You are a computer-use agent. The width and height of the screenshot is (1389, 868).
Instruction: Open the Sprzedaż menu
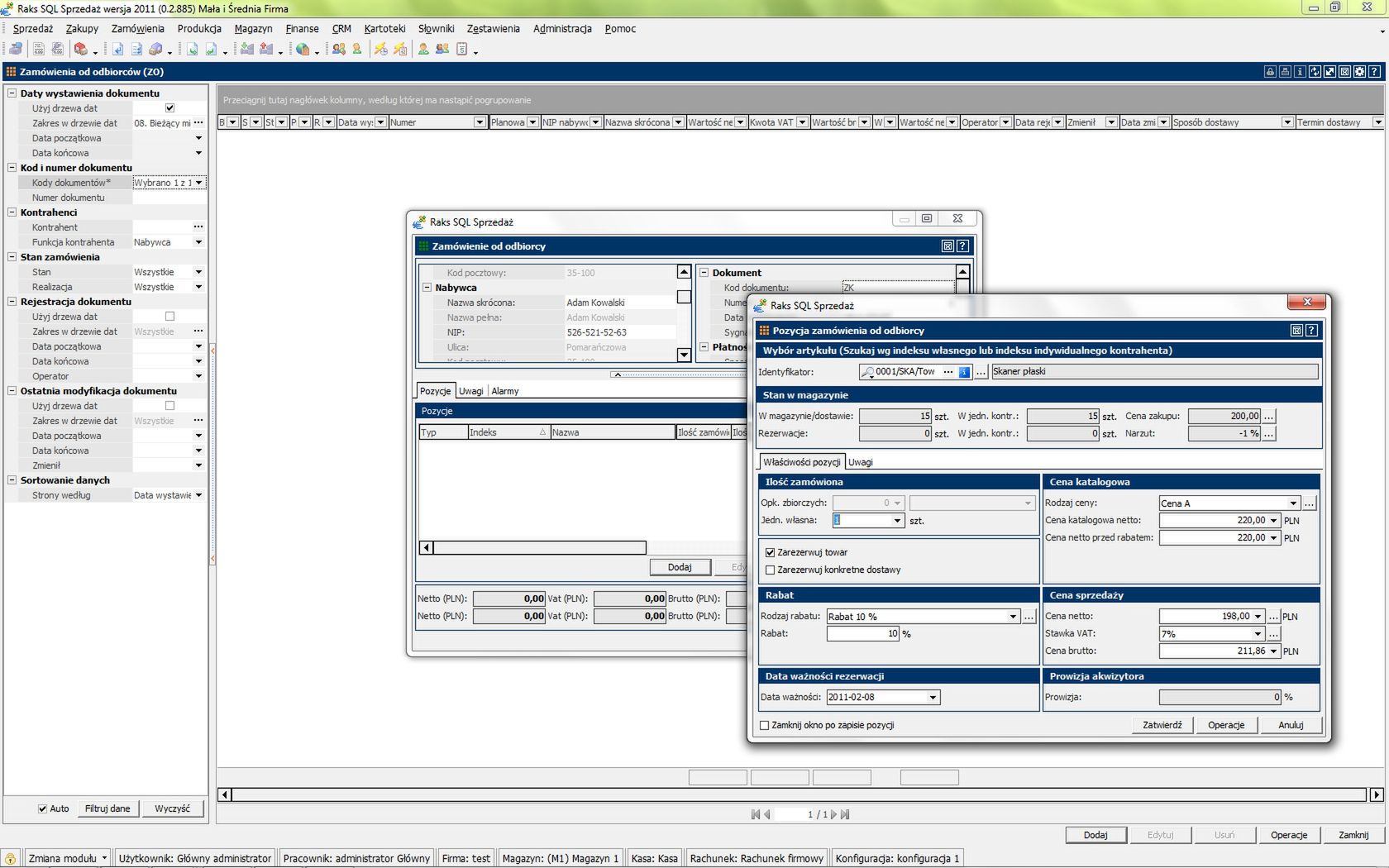[33, 28]
